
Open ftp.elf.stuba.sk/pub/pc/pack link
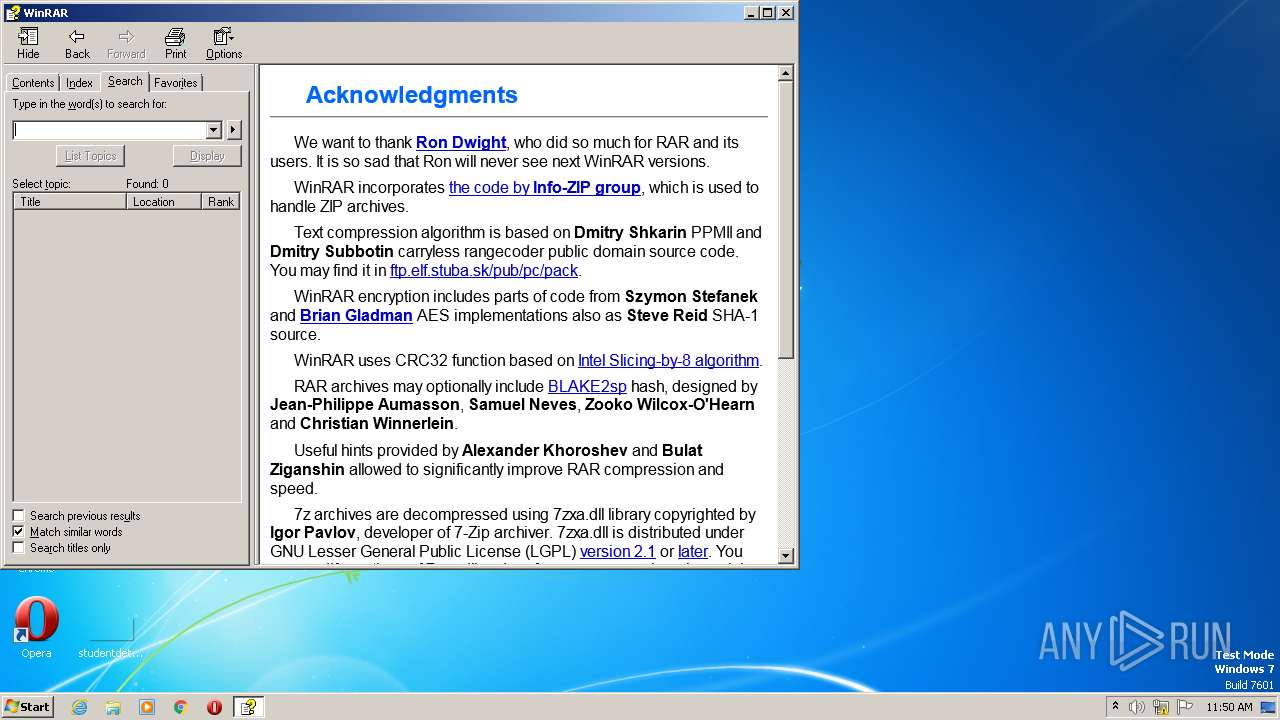point(484,271)
